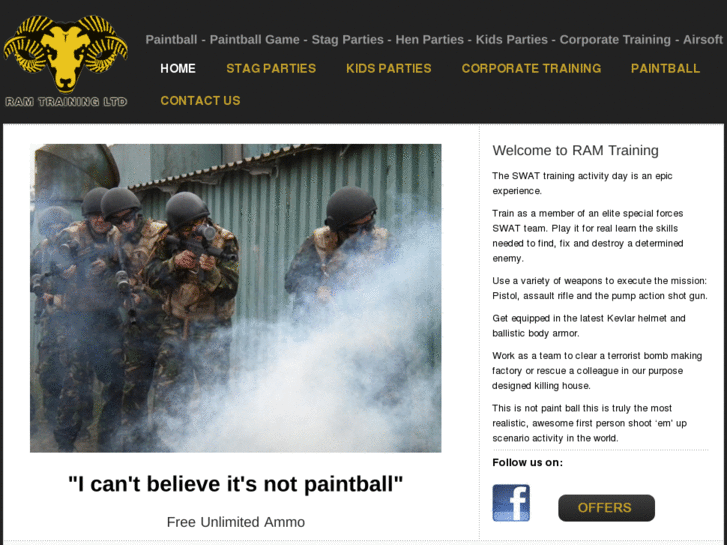Click Stag Parties in the header tagline
The height and width of the screenshot is (545, 727).
point(347,39)
